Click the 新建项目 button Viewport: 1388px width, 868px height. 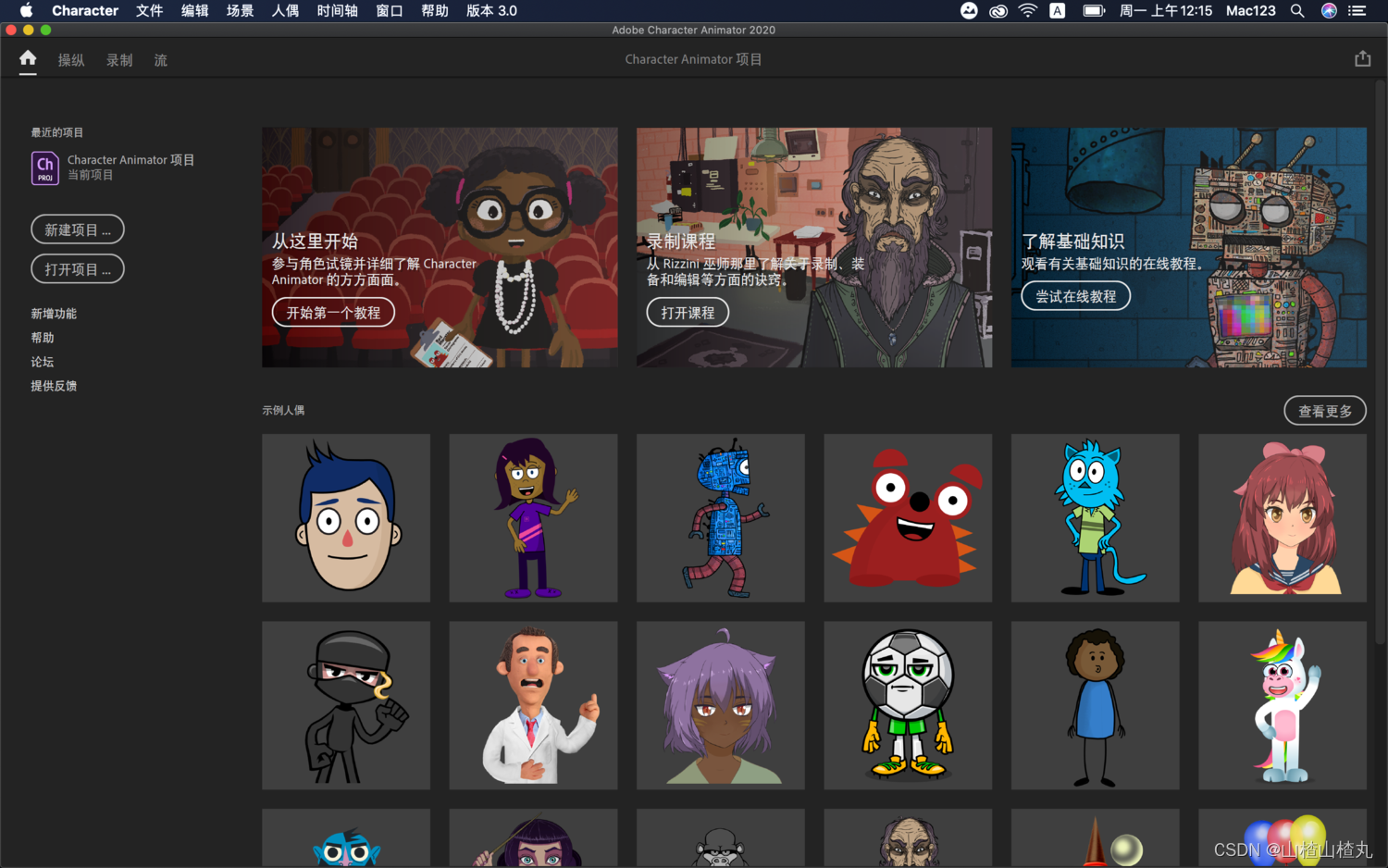pos(78,229)
